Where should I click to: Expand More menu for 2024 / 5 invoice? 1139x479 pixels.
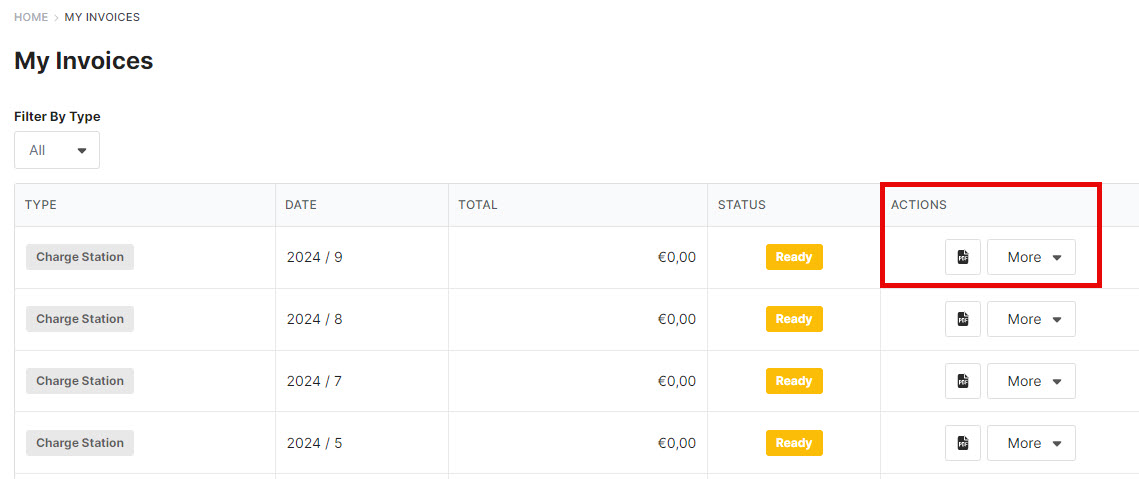(1031, 443)
